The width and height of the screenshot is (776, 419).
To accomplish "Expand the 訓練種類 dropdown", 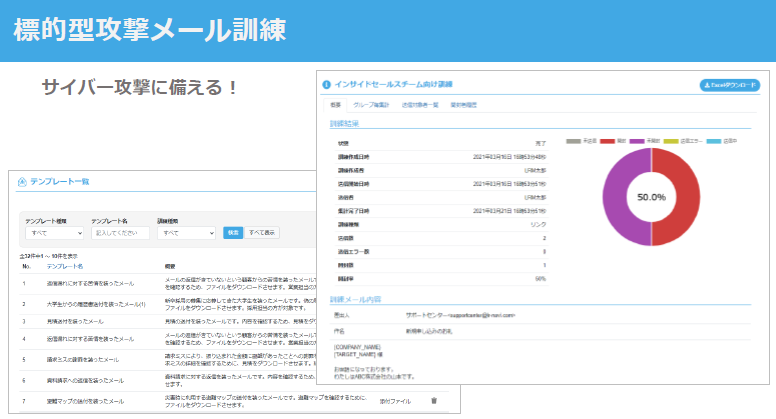I will tap(185, 233).
